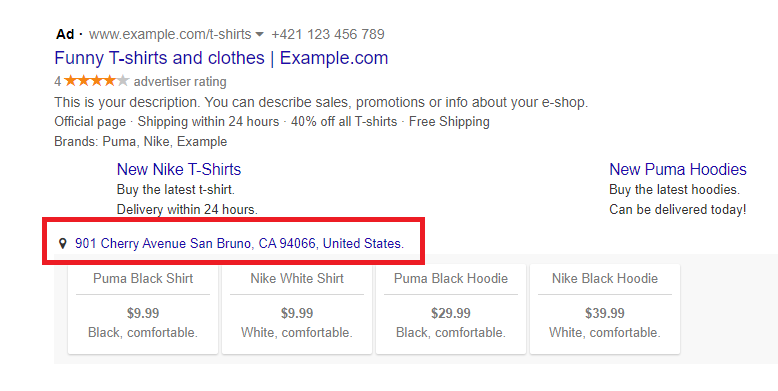Click the $39.99 price on Nike hoodie

(605, 313)
